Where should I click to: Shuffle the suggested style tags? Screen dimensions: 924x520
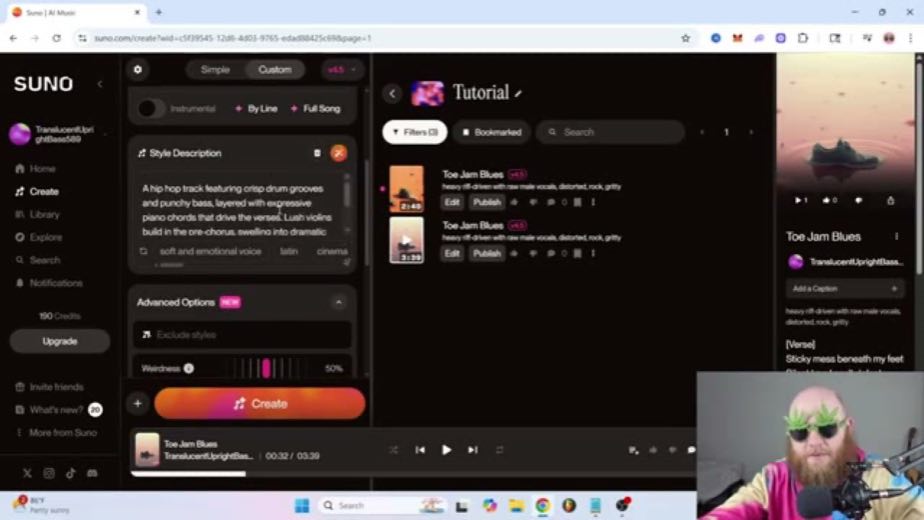[x=143, y=251]
